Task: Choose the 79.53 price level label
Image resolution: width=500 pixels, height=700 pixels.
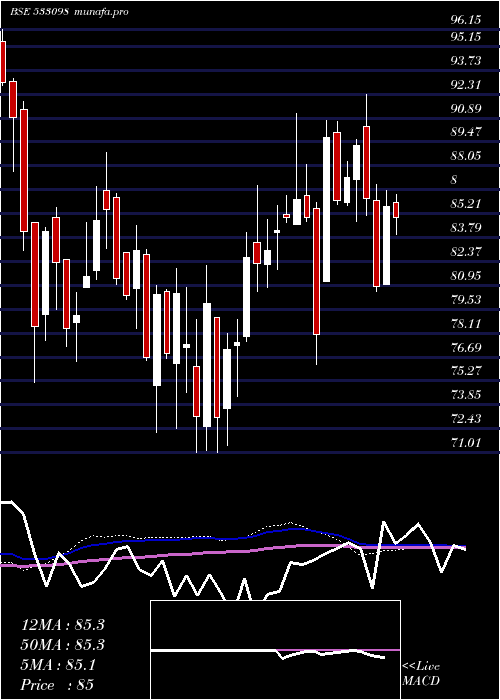Action: click(x=466, y=299)
